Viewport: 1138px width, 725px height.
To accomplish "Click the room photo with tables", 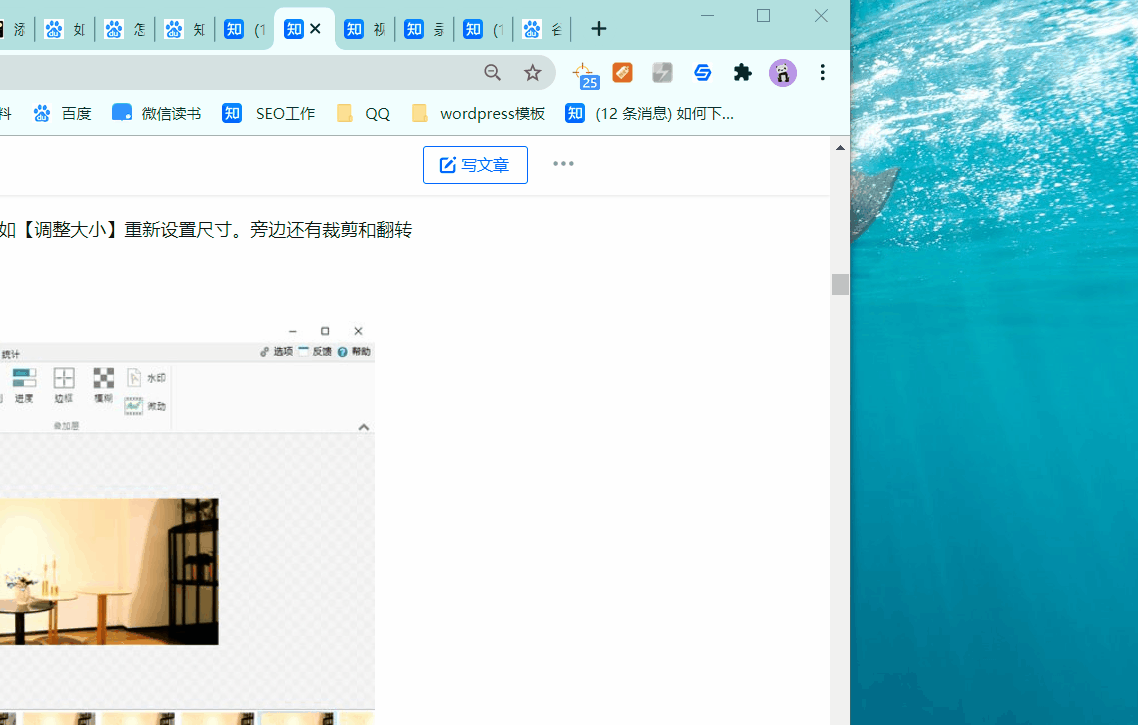I will coord(109,571).
